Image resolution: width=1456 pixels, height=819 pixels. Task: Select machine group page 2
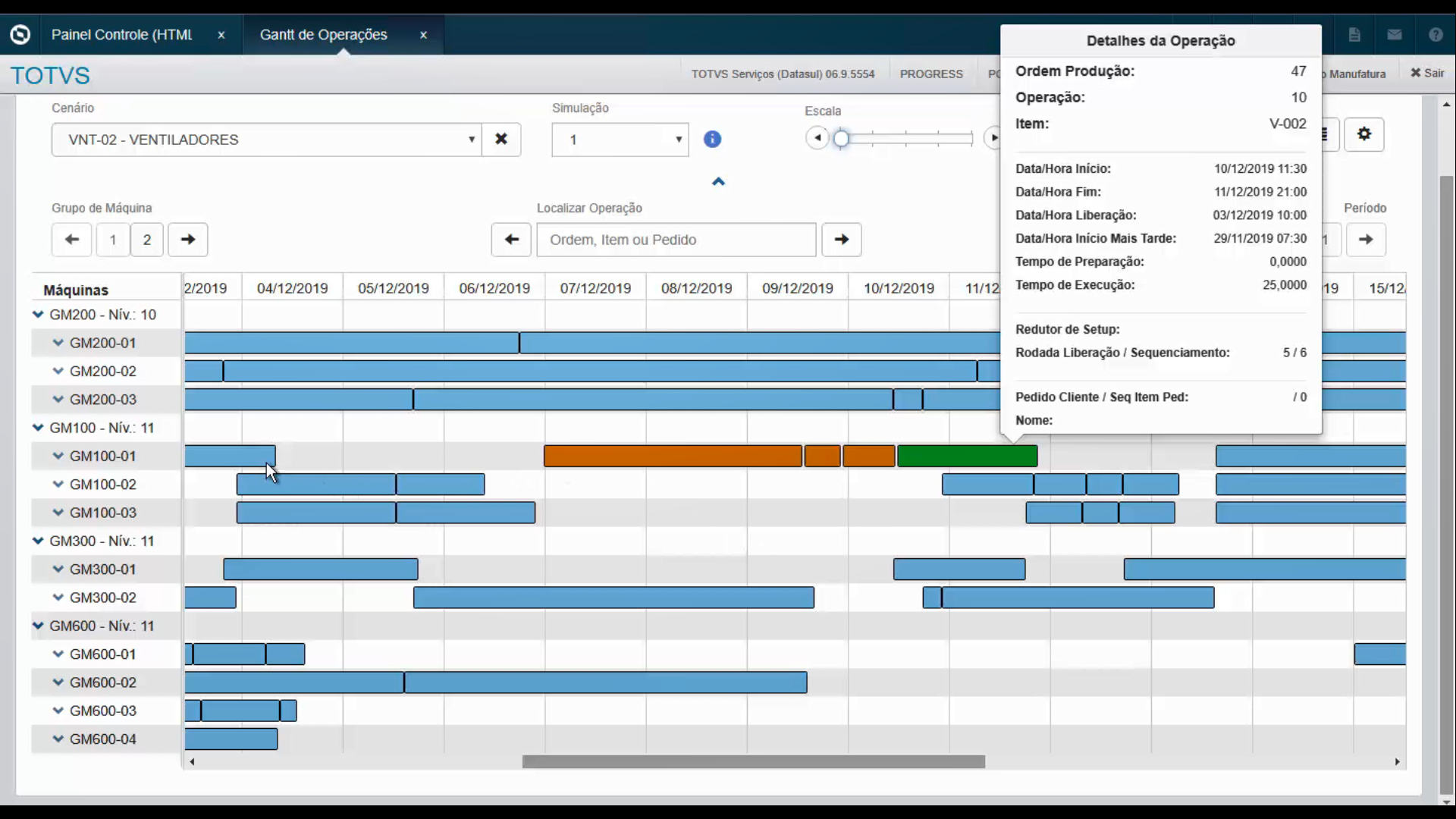(147, 240)
